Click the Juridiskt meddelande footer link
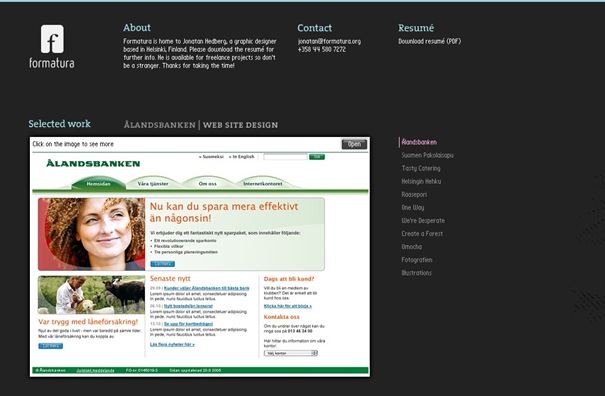Viewport: 605px width, 396px height. pyautogui.click(x=95, y=371)
